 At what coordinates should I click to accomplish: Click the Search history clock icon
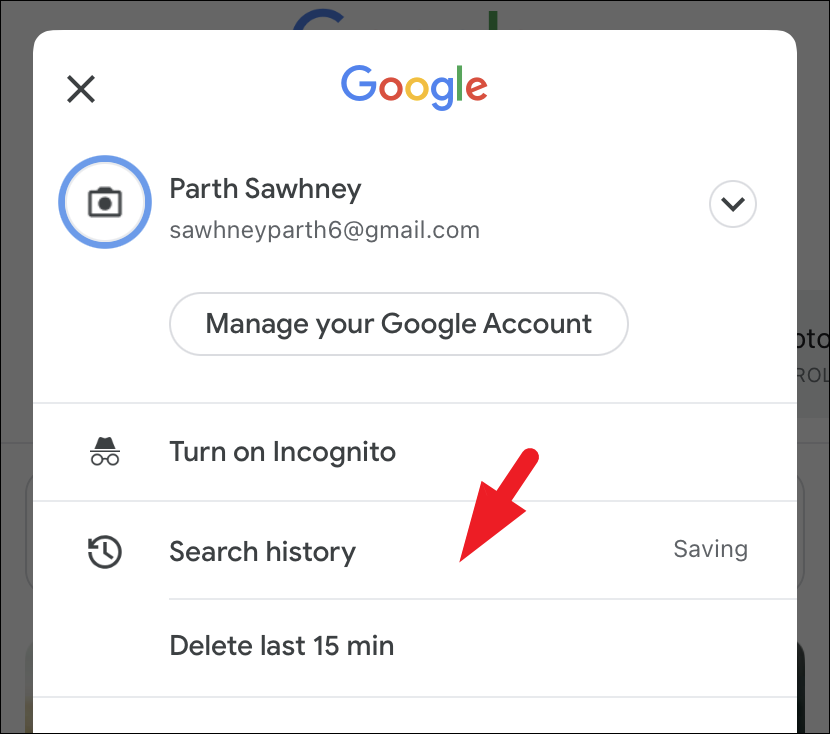(x=105, y=552)
